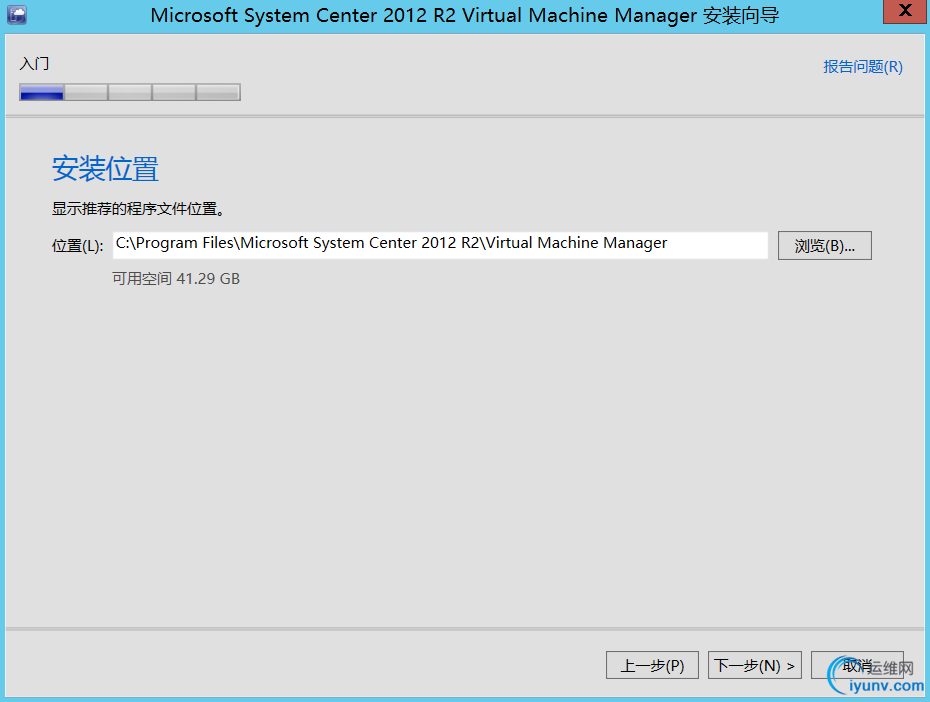Click the VMM setup icon in title bar
Image resolution: width=930 pixels, height=702 pixels.
(16, 14)
